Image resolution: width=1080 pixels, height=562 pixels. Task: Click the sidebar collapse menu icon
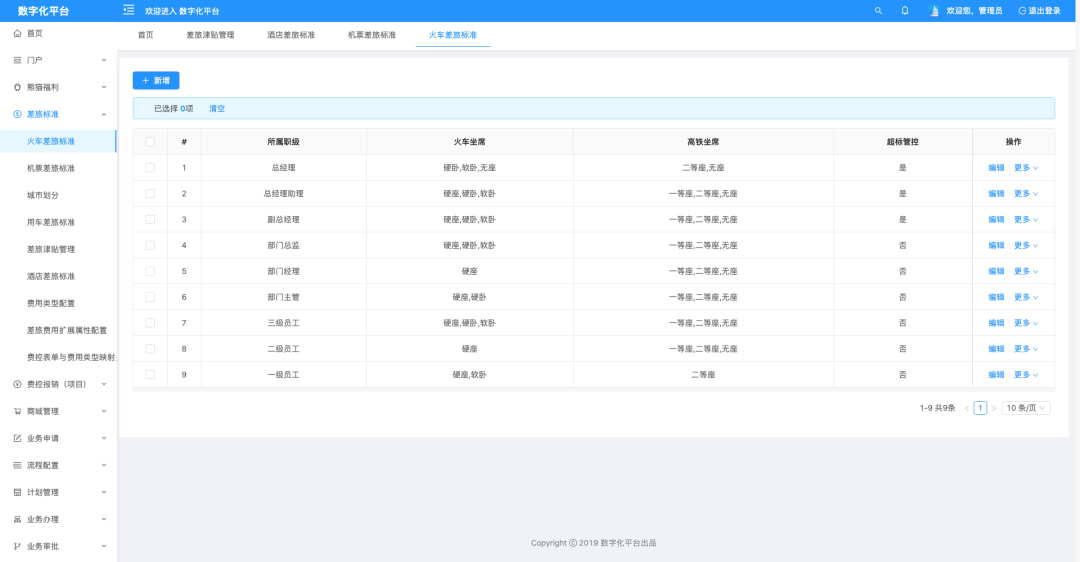(x=129, y=10)
